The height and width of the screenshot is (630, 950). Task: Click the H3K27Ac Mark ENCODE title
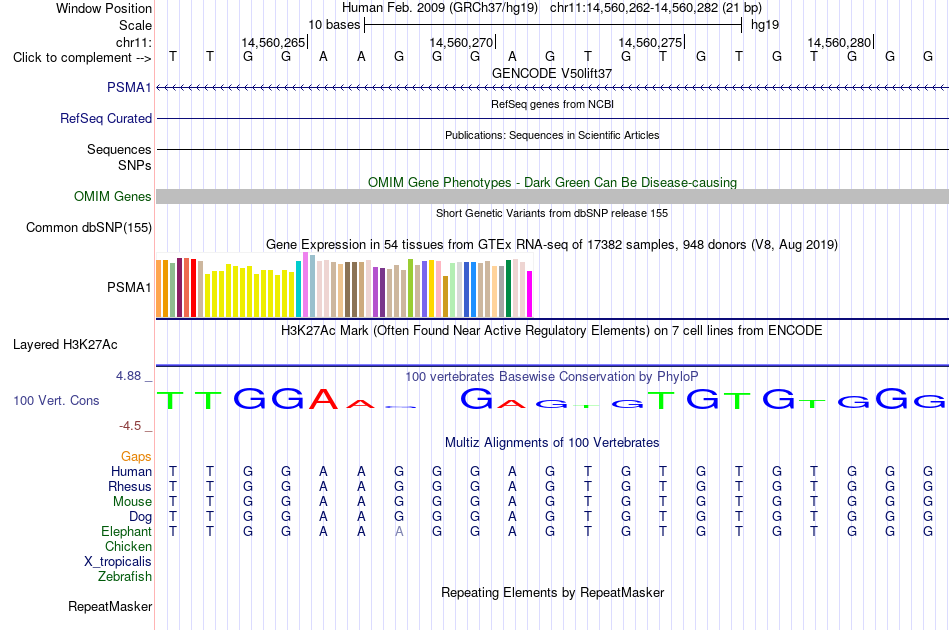[x=552, y=331]
